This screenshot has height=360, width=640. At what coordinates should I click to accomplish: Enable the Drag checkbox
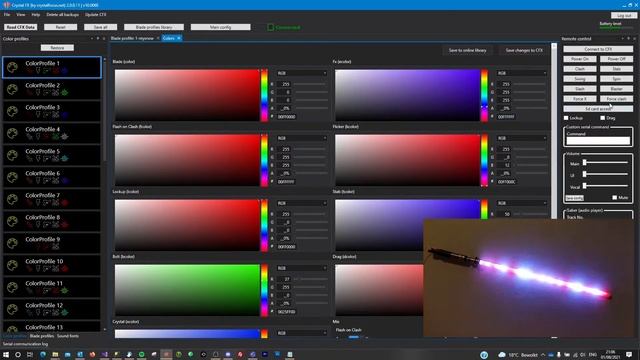(x=602, y=118)
